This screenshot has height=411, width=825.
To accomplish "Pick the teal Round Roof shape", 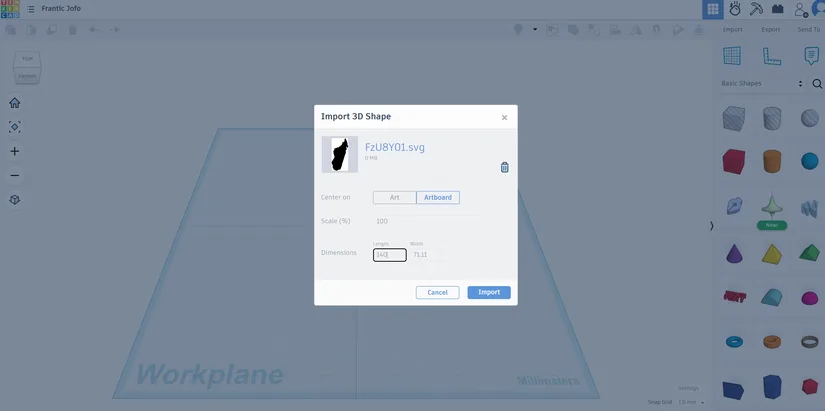I will [772, 297].
